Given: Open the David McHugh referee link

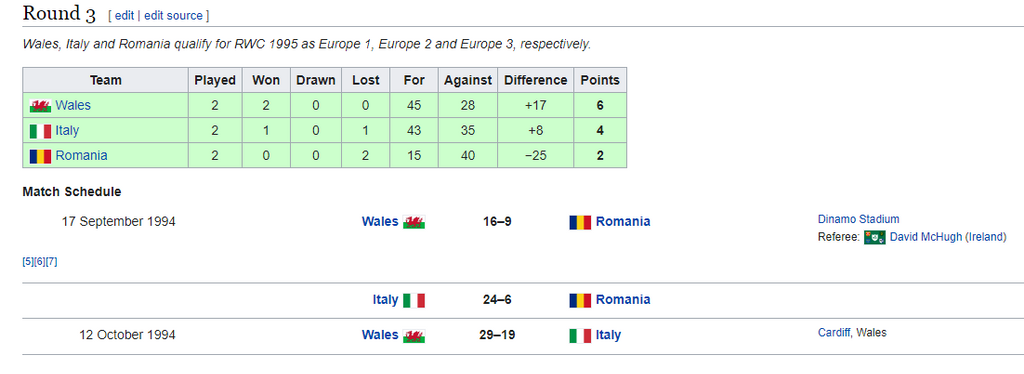Looking at the screenshot, I should tap(926, 237).
